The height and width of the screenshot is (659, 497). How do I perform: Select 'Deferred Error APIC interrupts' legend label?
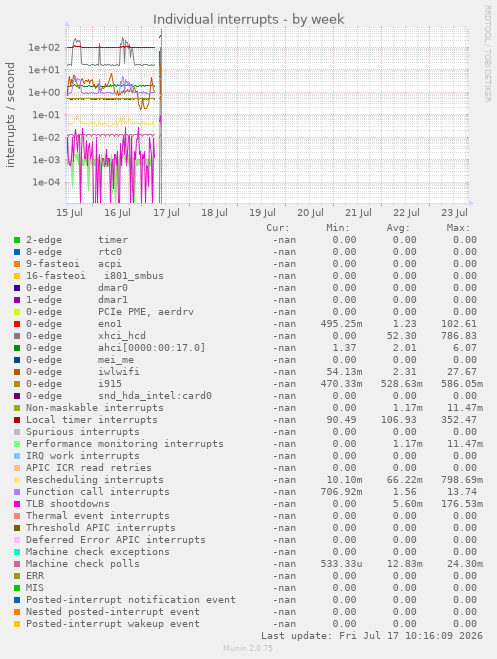click(x=116, y=540)
